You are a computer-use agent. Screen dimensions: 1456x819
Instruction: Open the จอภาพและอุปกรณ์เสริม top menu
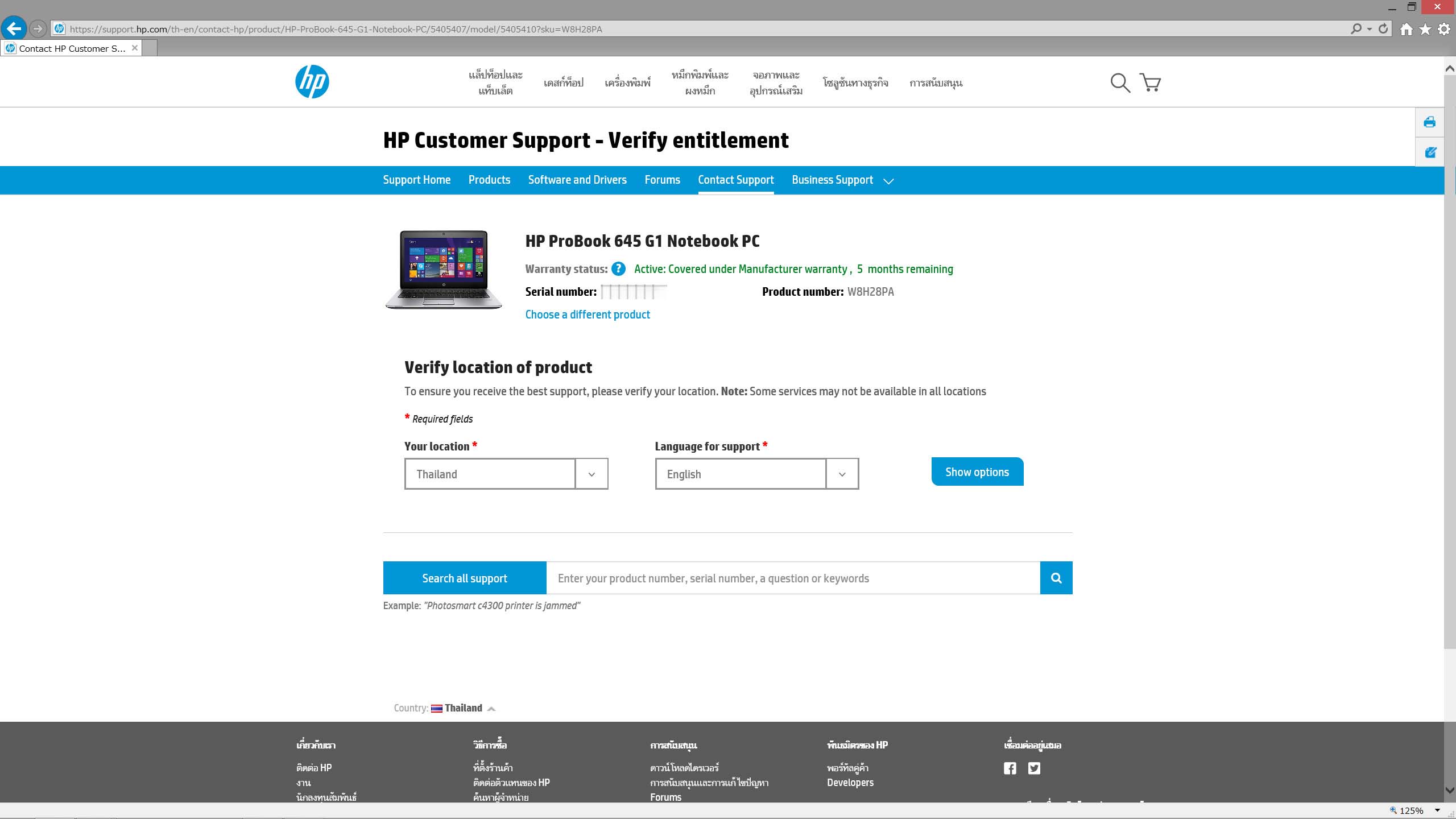776,82
